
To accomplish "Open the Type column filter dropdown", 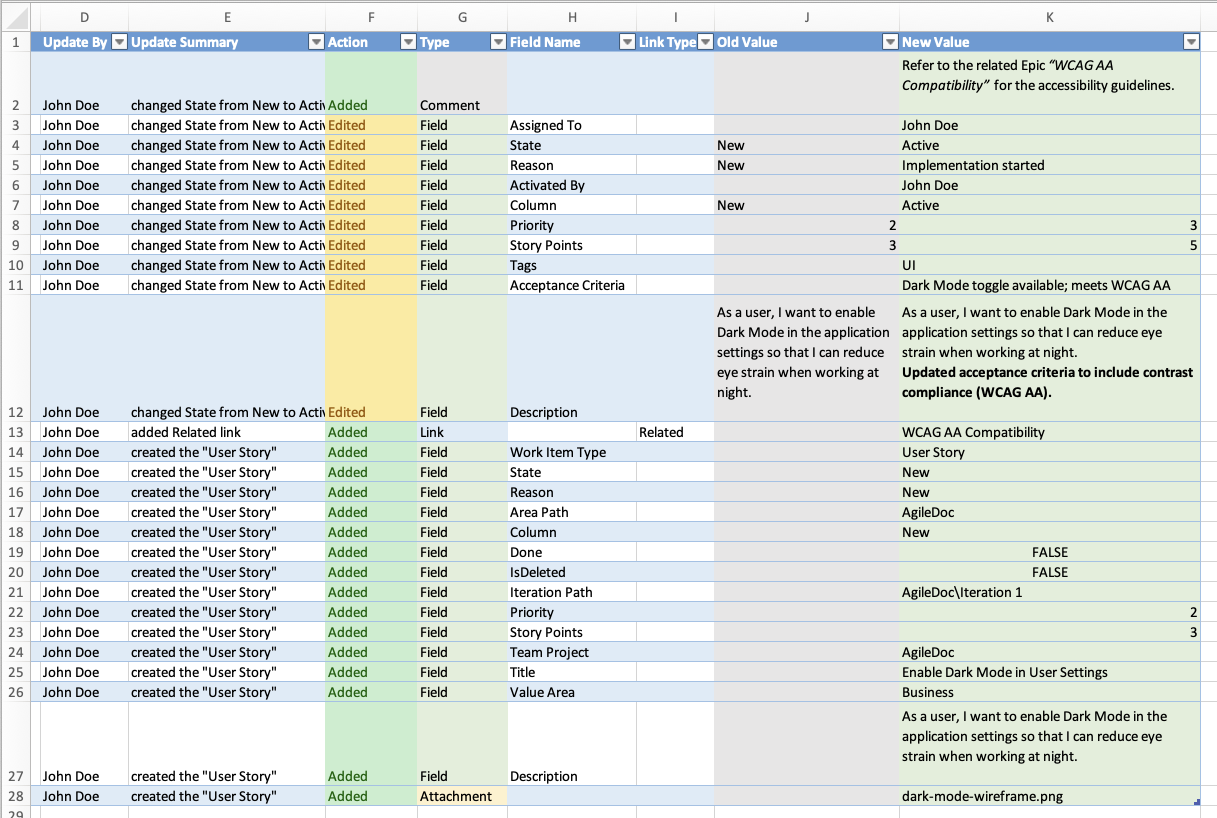I will pos(498,42).
